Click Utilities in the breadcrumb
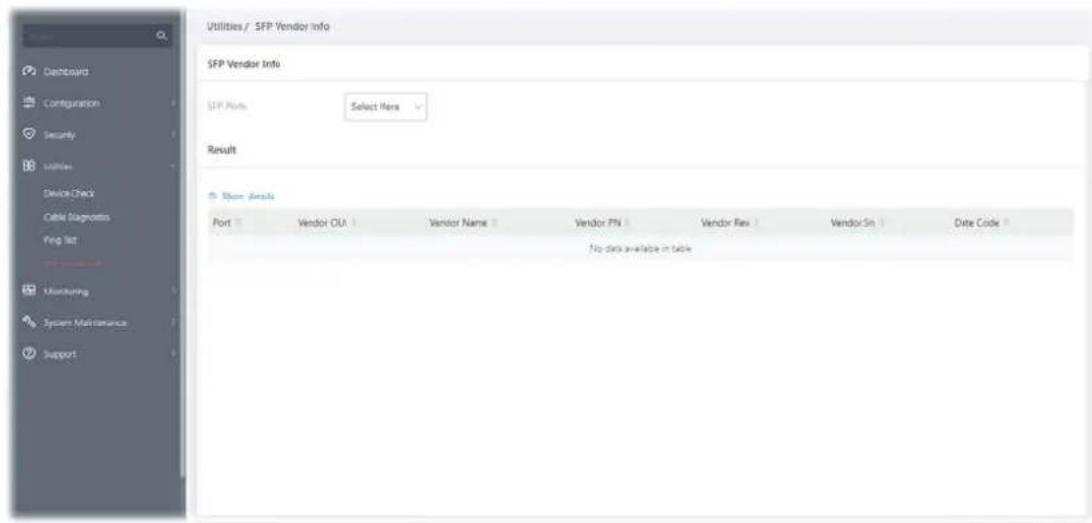The width and height of the screenshot is (1092, 523). coord(223,26)
